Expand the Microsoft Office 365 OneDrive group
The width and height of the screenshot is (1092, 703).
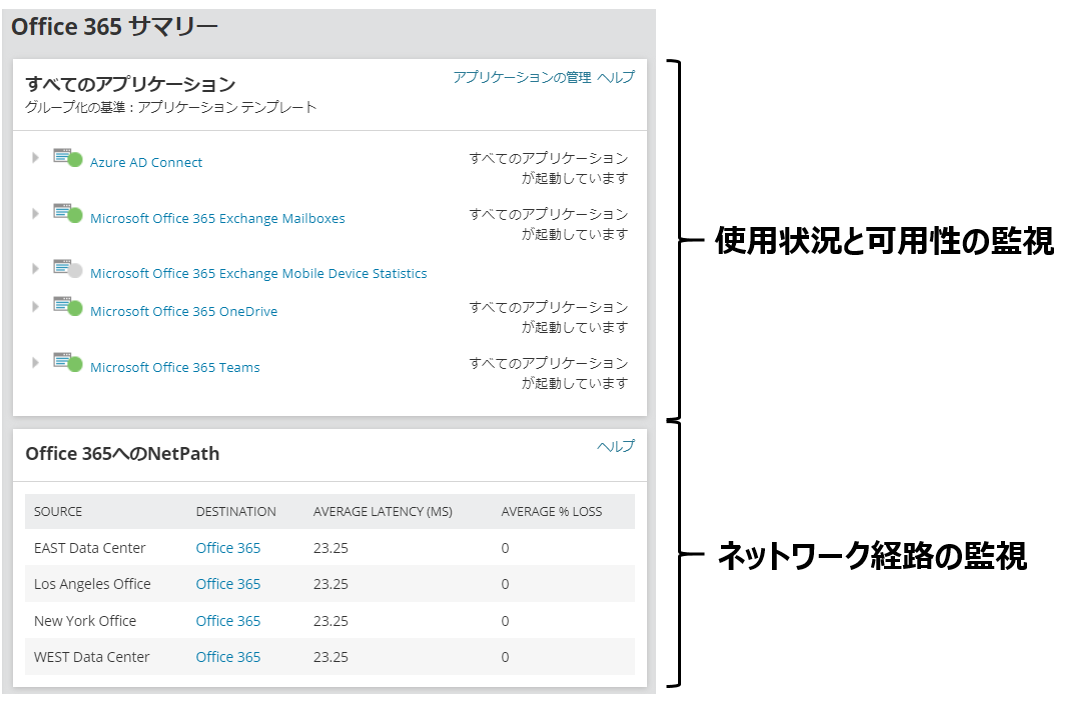36,307
